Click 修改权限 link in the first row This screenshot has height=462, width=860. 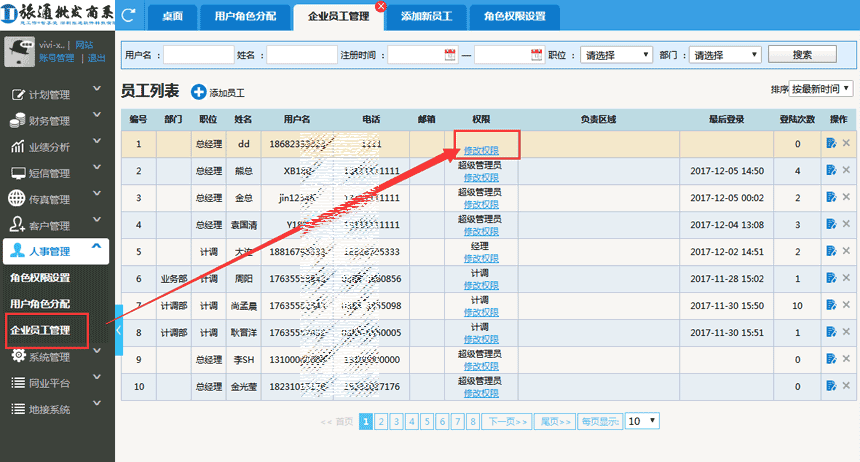coord(481,151)
